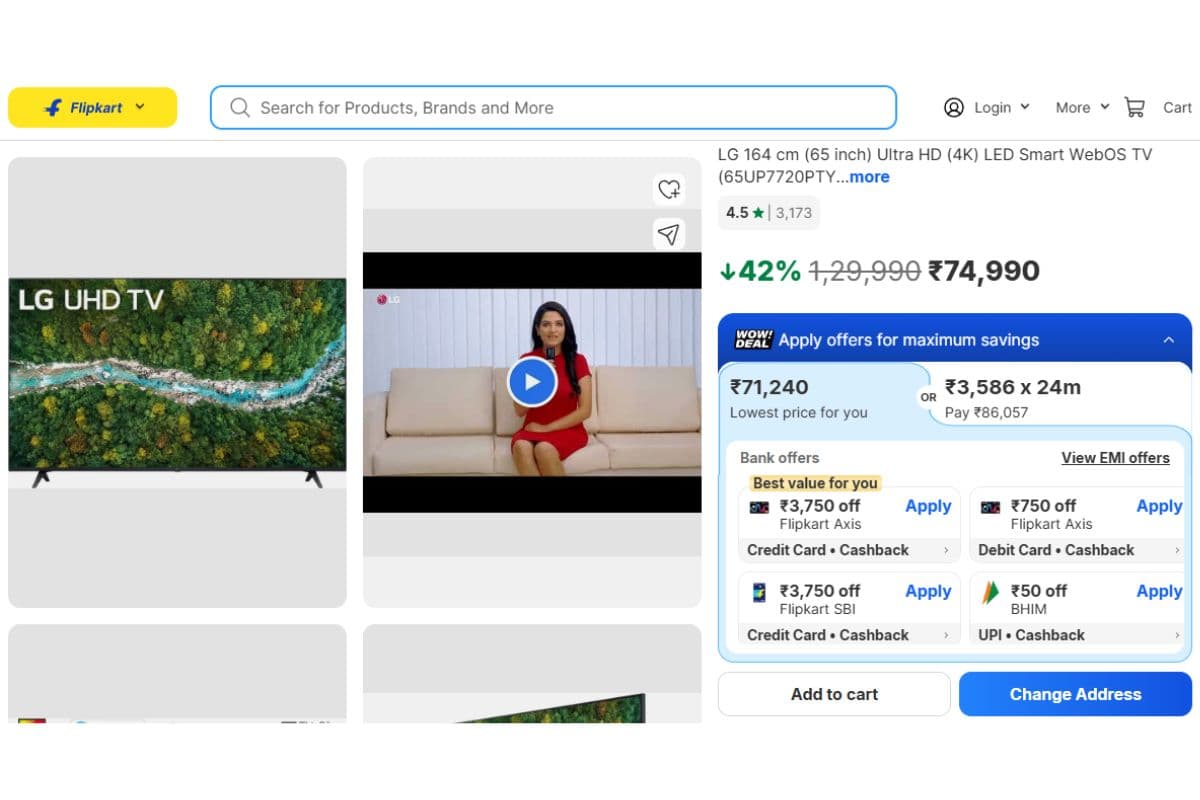
Task: Open the LG UHD TV product image
Action: (177, 382)
